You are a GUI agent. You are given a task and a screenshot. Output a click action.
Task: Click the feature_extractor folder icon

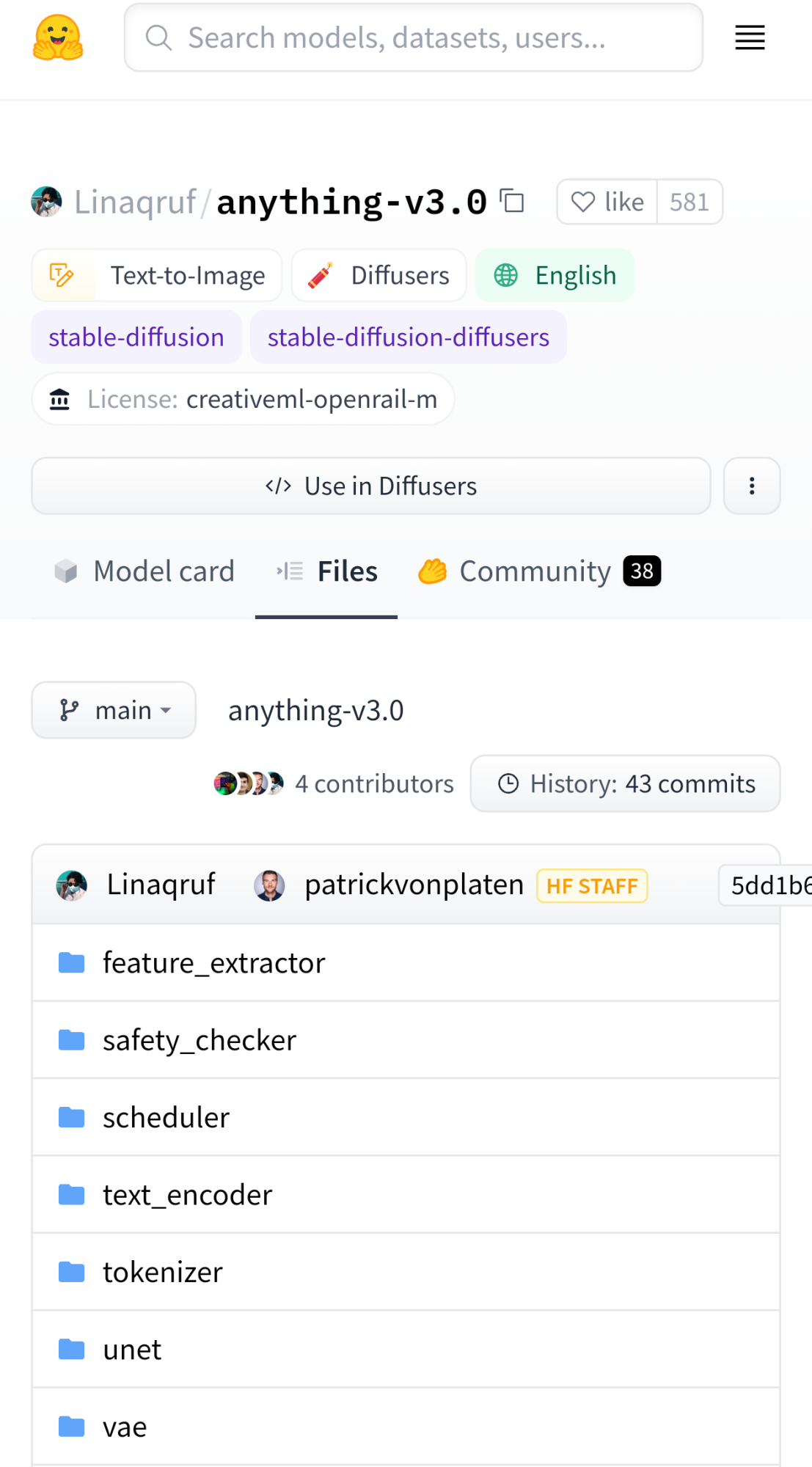(72, 962)
